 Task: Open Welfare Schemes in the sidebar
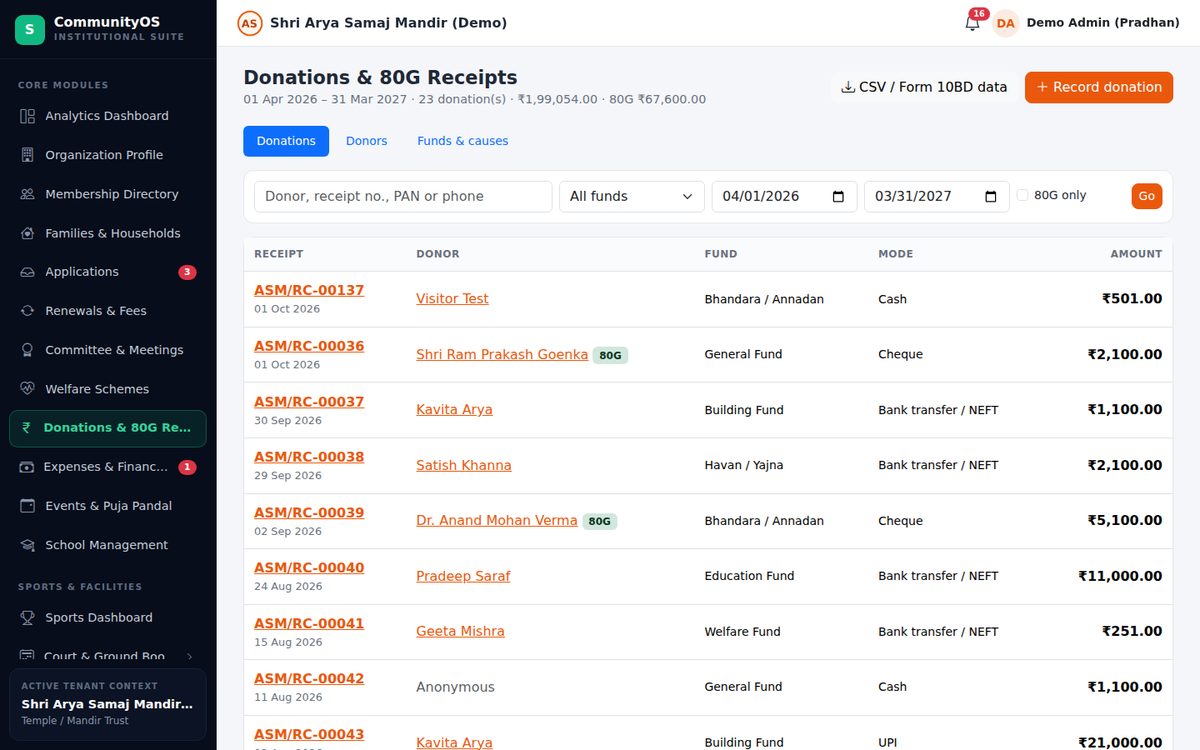point(108,389)
